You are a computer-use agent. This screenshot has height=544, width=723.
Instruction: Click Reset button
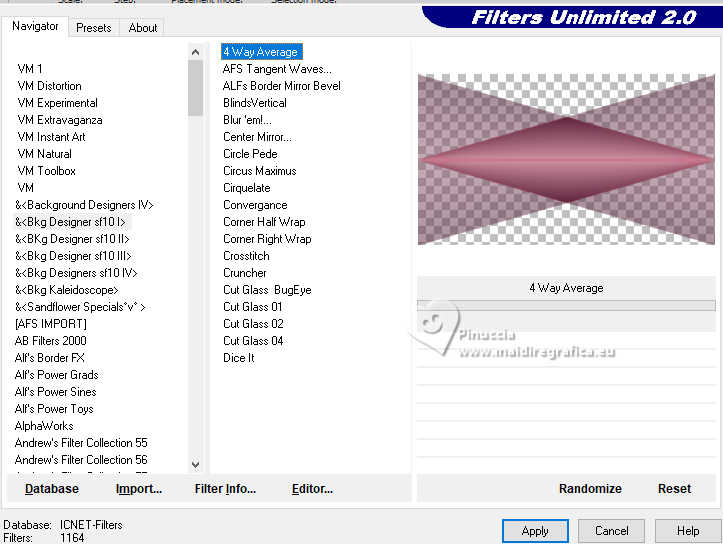(x=674, y=489)
